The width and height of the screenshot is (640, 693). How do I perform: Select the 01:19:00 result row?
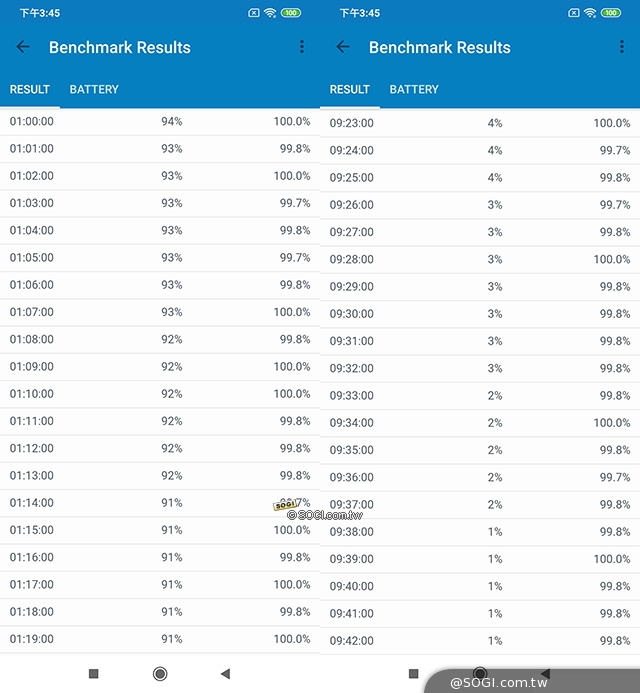pos(160,639)
